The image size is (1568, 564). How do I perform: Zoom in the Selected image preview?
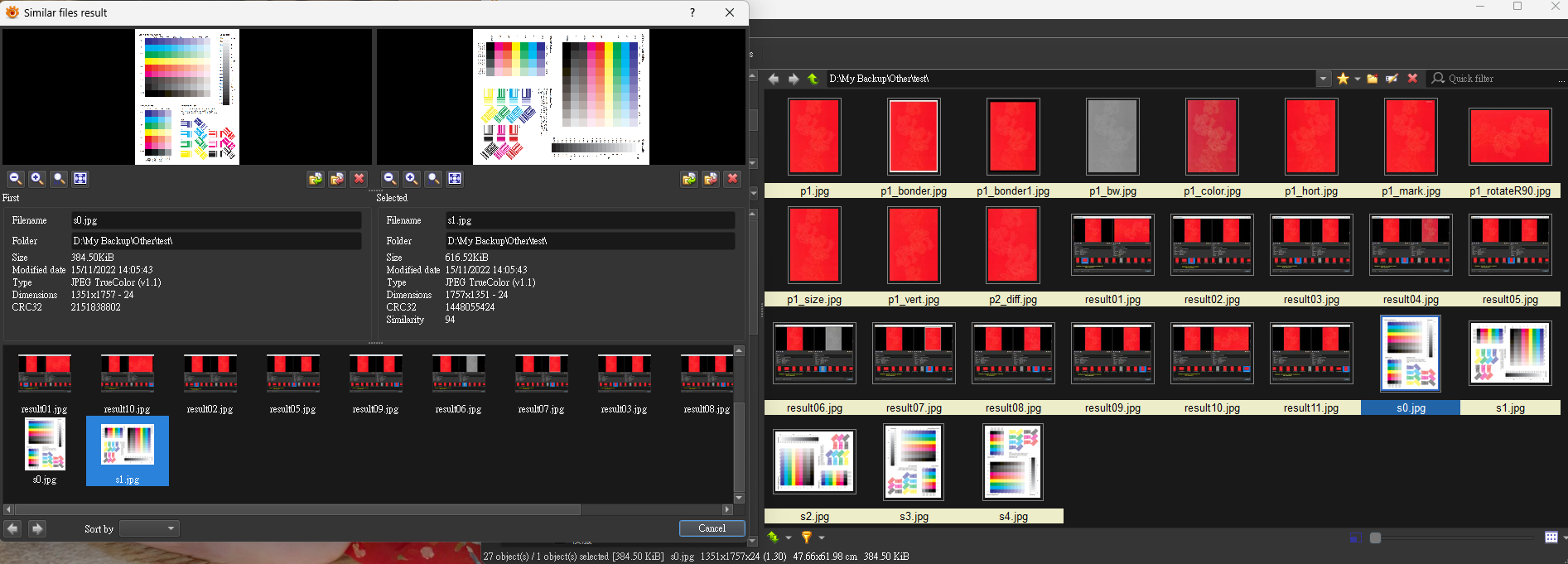(412, 178)
